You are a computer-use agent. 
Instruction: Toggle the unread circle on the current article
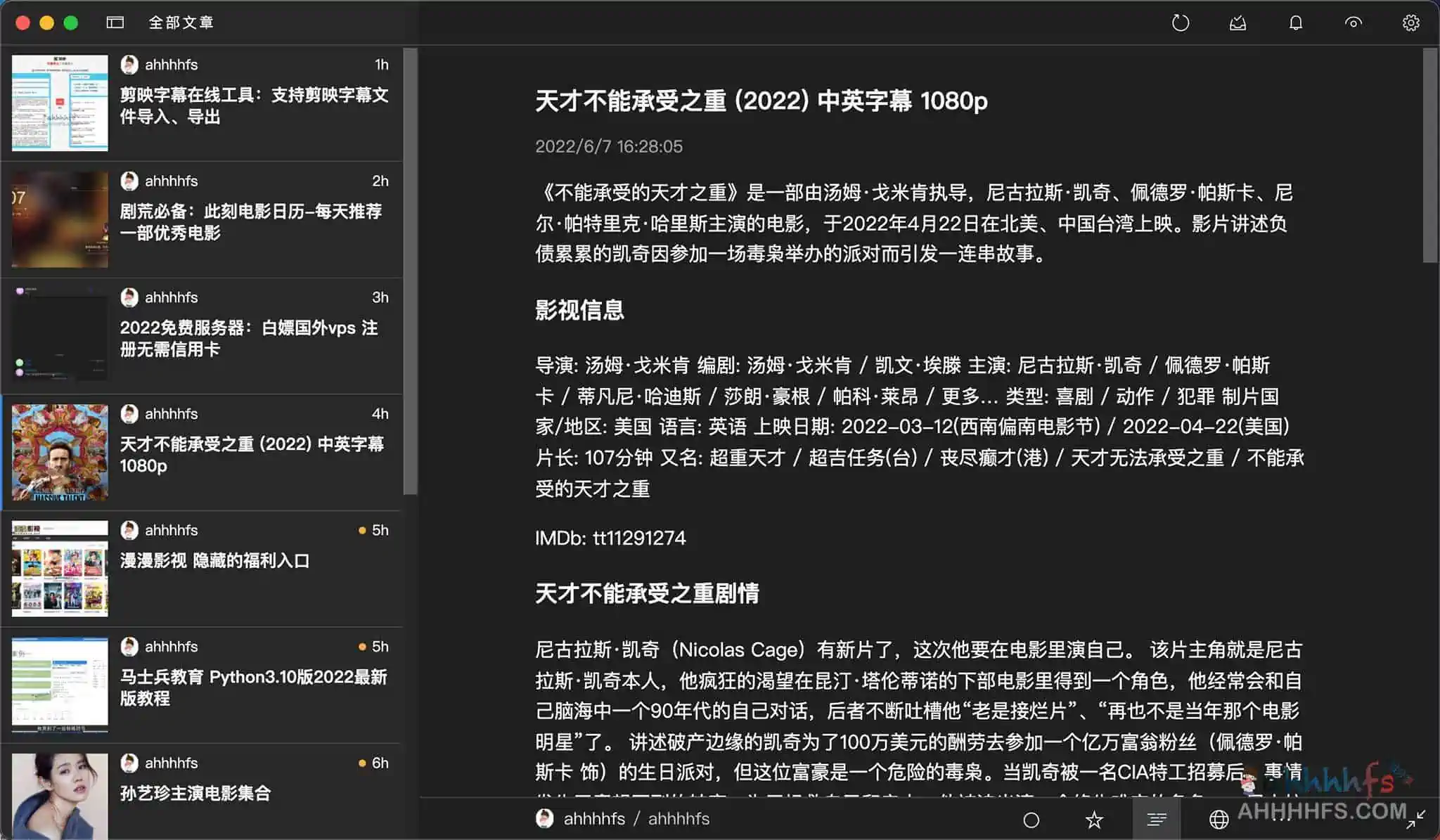pos(1031,819)
